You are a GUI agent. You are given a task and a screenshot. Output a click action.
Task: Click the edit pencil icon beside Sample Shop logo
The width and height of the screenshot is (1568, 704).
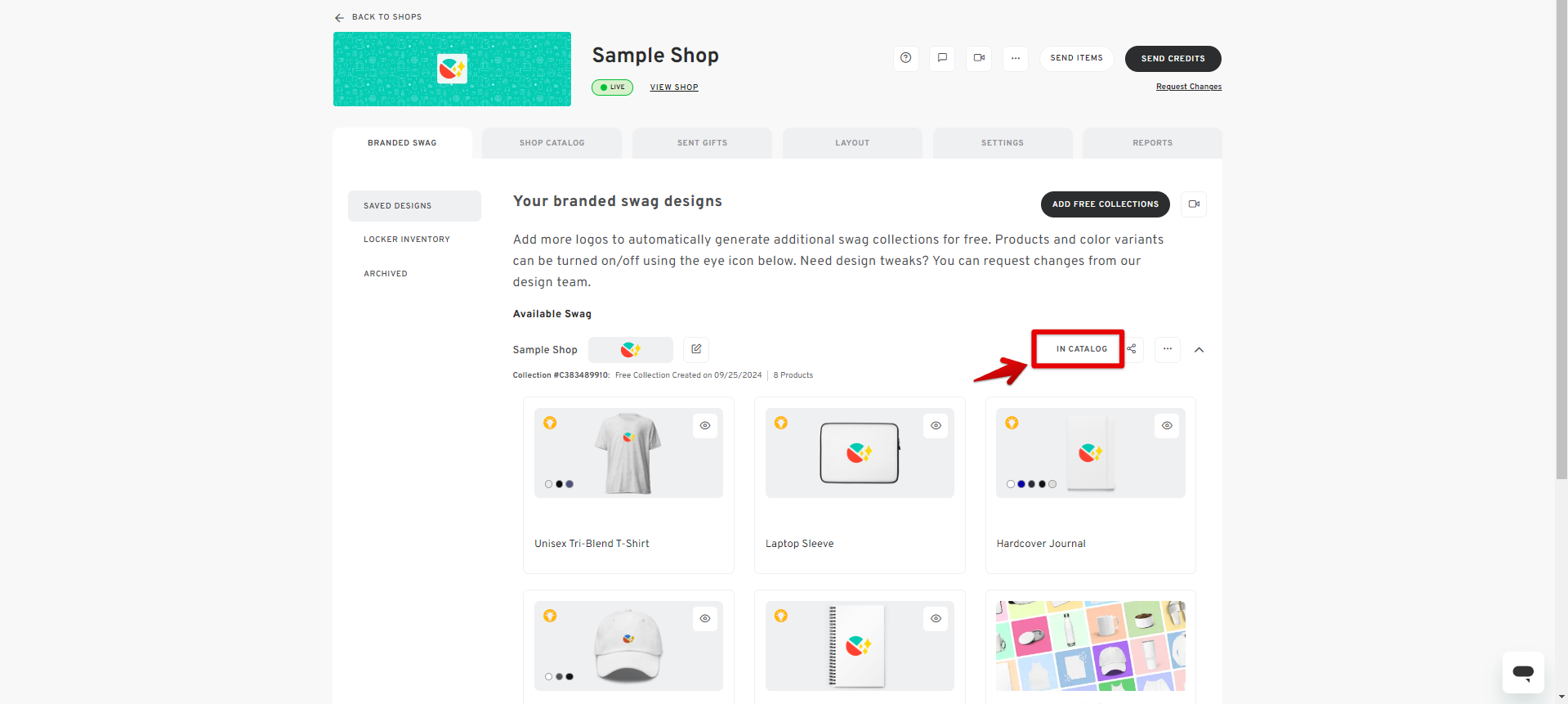point(696,349)
